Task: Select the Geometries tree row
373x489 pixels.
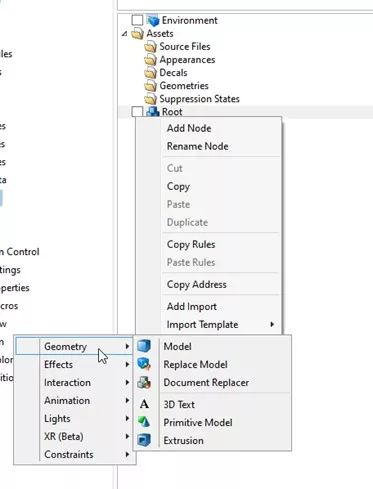Action: tap(184, 86)
